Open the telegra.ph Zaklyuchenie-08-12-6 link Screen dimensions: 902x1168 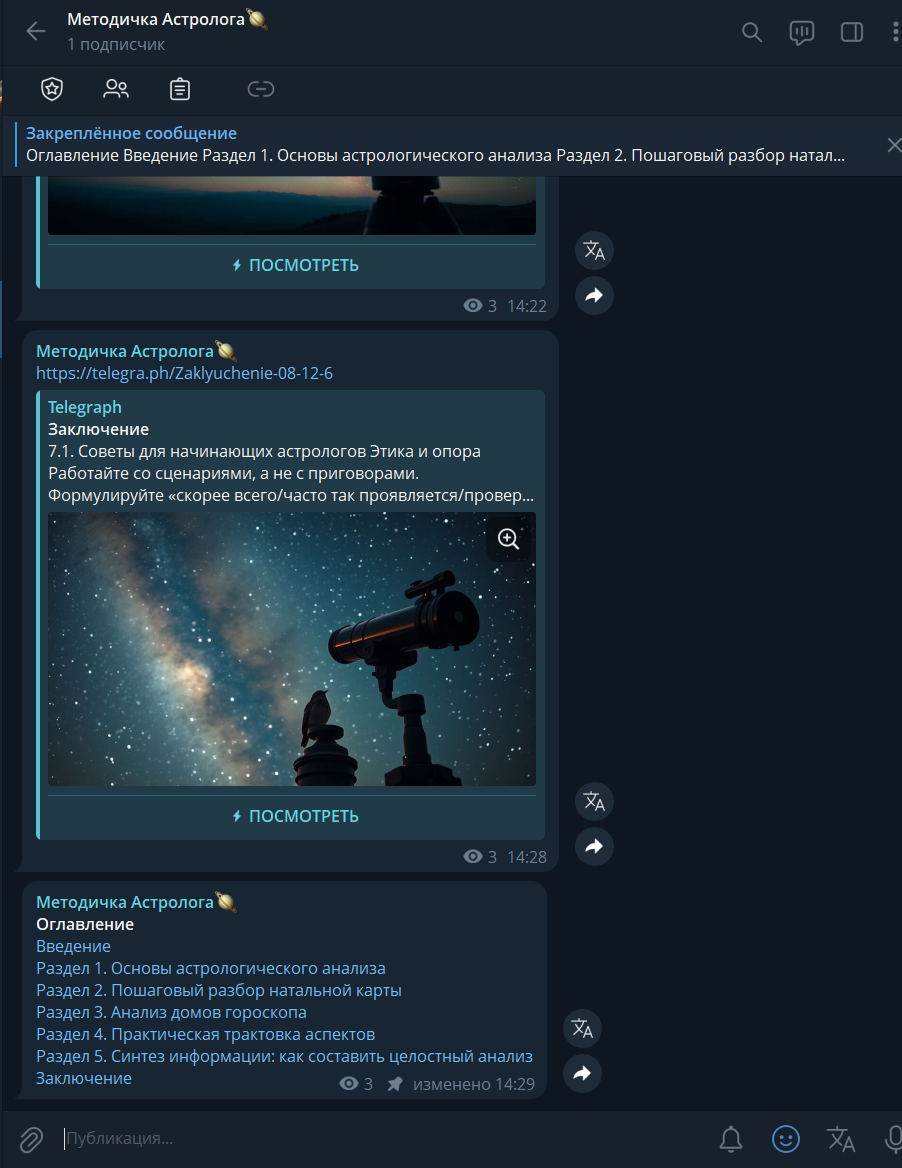click(185, 373)
